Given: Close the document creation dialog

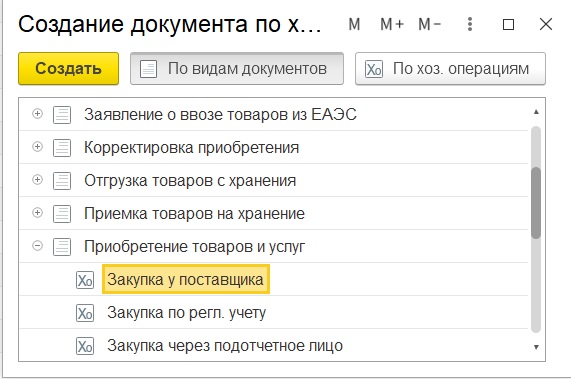Looking at the screenshot, I should pyautogui.click(x=546, y=24).
